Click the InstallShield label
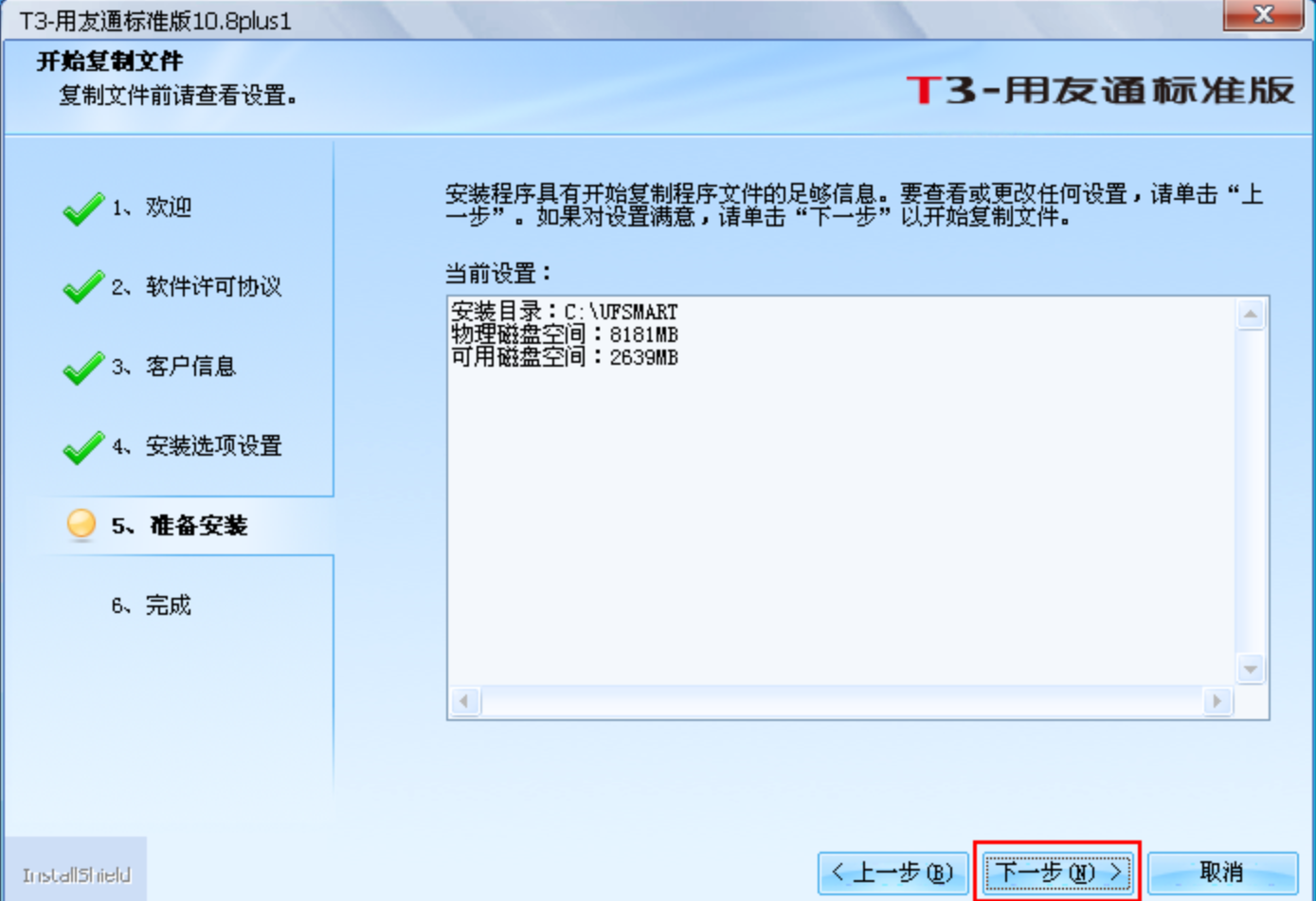This screenshot has height=901, width=1316. (76, 874)
